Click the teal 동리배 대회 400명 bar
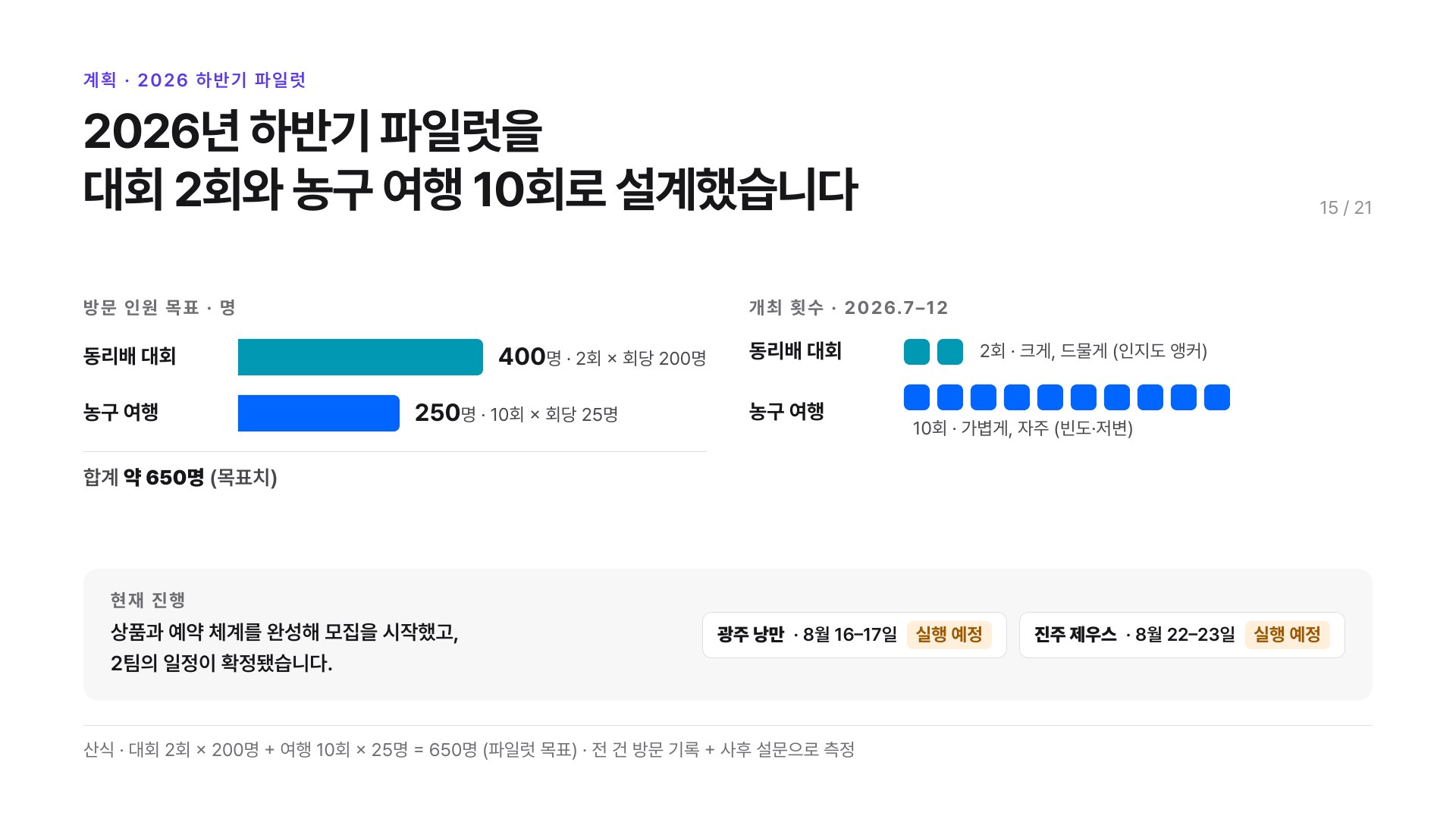This screenshot has width=1456, height=819. point(360,357)
